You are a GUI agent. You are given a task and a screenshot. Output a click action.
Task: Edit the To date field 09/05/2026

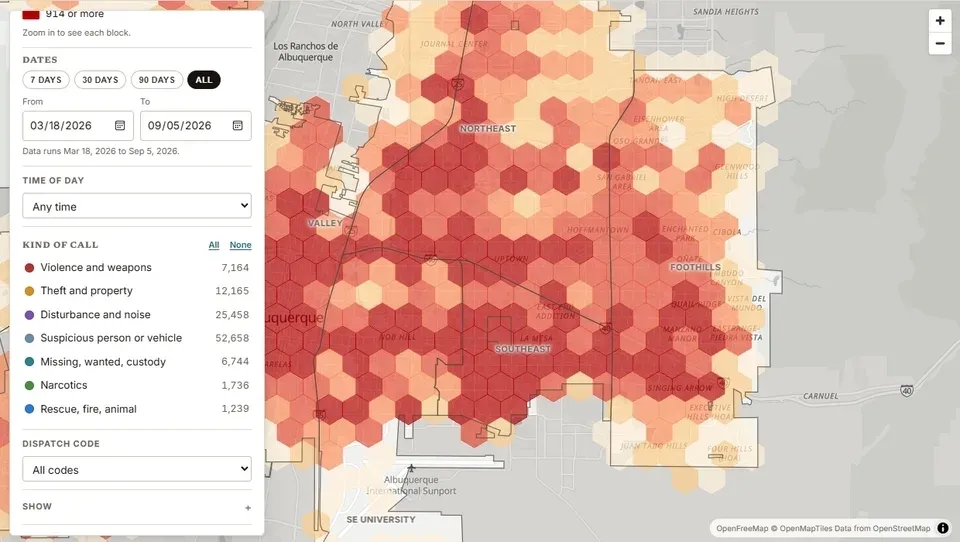195,126
